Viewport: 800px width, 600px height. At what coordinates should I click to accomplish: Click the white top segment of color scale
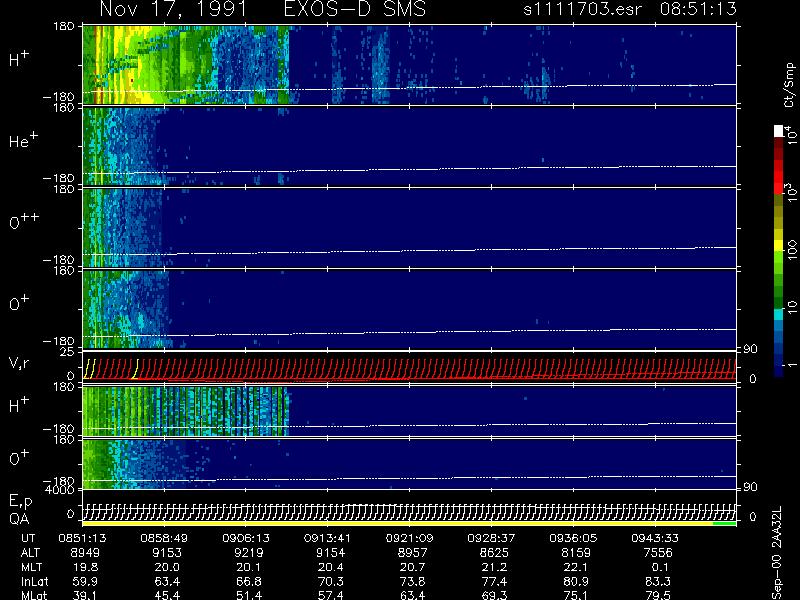pyautogui.click(x=779, y=131)
